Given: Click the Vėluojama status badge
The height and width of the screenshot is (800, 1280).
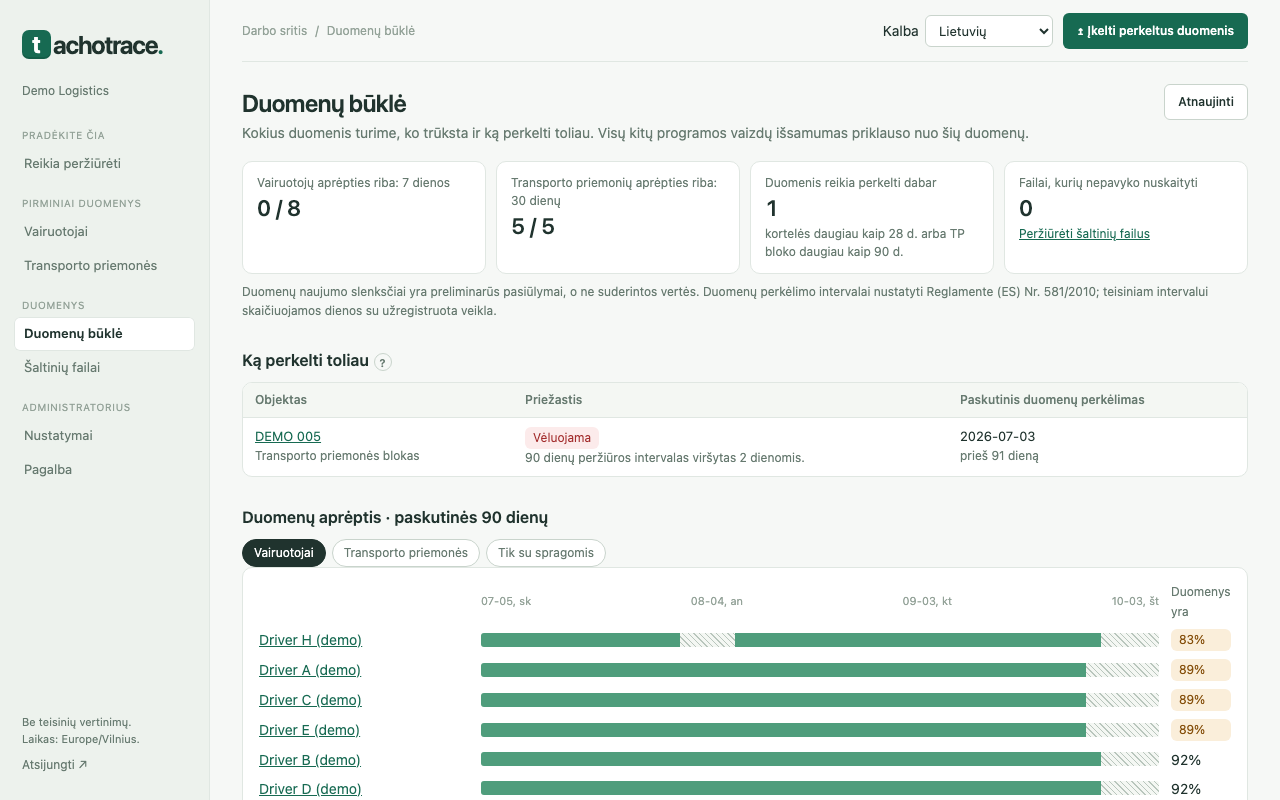Looking at the screenshot, I should click(562, 437).
